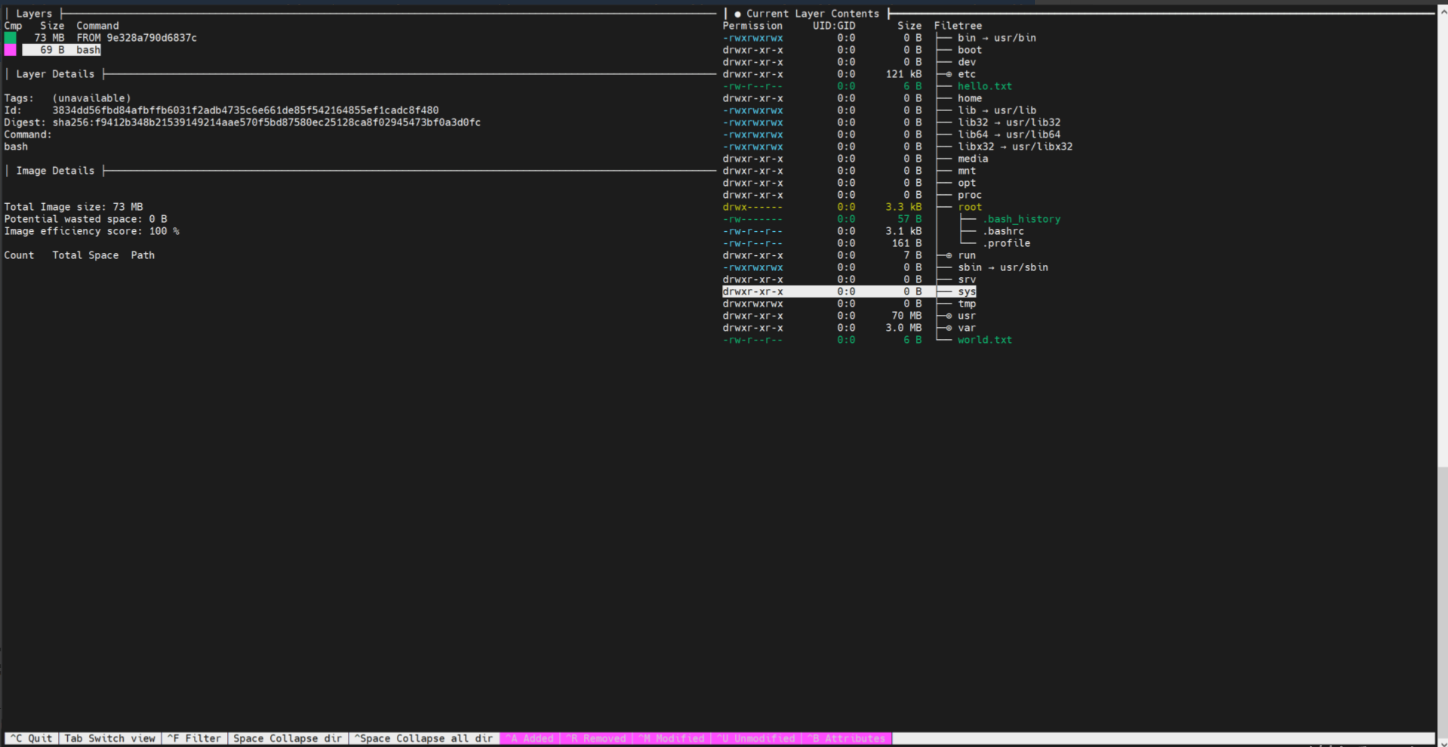The height and width of the screenshot is (747, 1448).
Task: Click the green compare swatch of first layer
Action: click(10, 38)
